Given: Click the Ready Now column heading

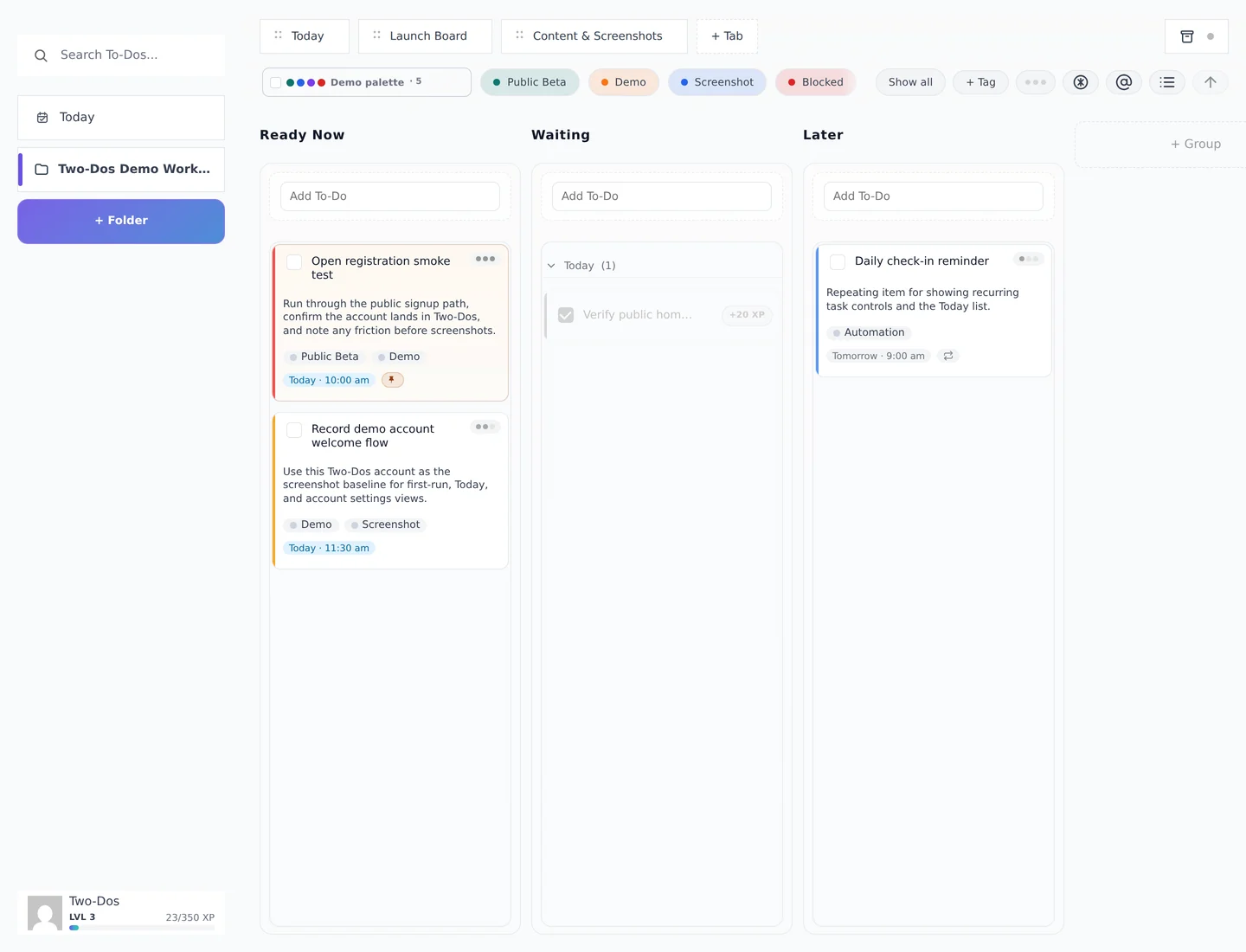Looking at the screenshot, I should pos(302,135).
